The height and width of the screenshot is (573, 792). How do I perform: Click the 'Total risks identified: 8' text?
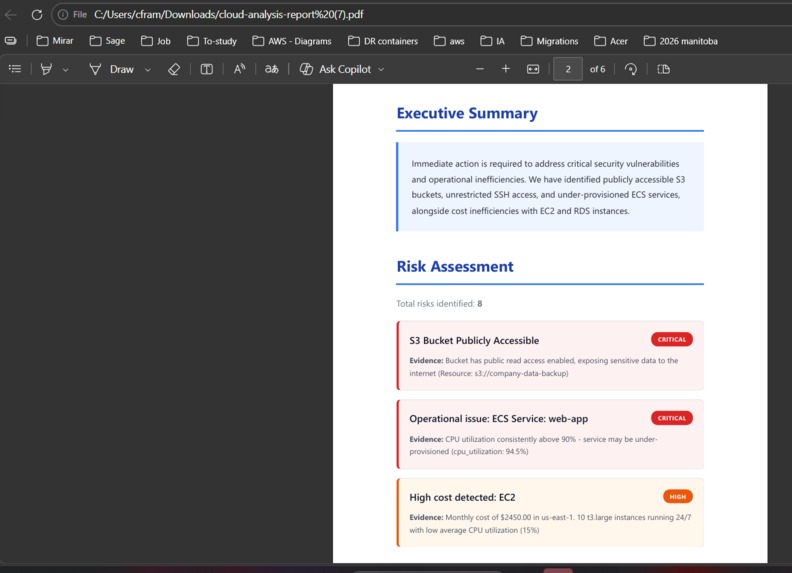(x=439, y=304)
